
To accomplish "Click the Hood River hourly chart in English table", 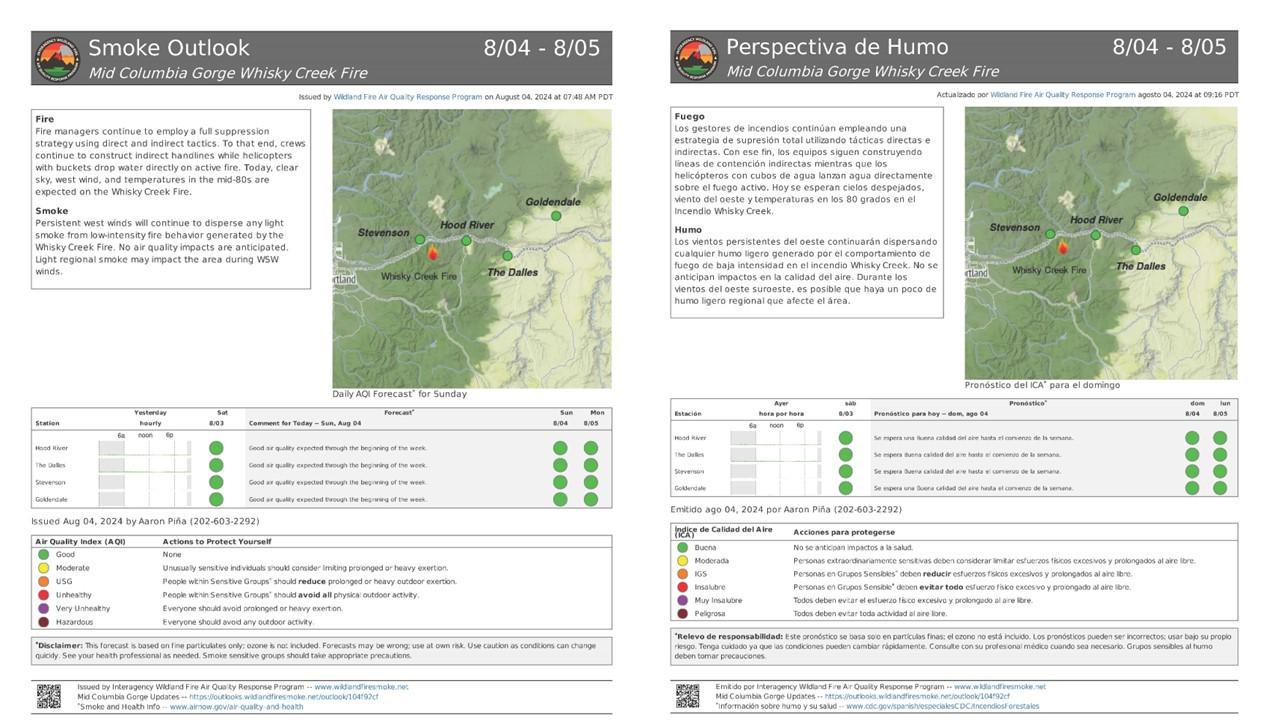I will (144, 448).
